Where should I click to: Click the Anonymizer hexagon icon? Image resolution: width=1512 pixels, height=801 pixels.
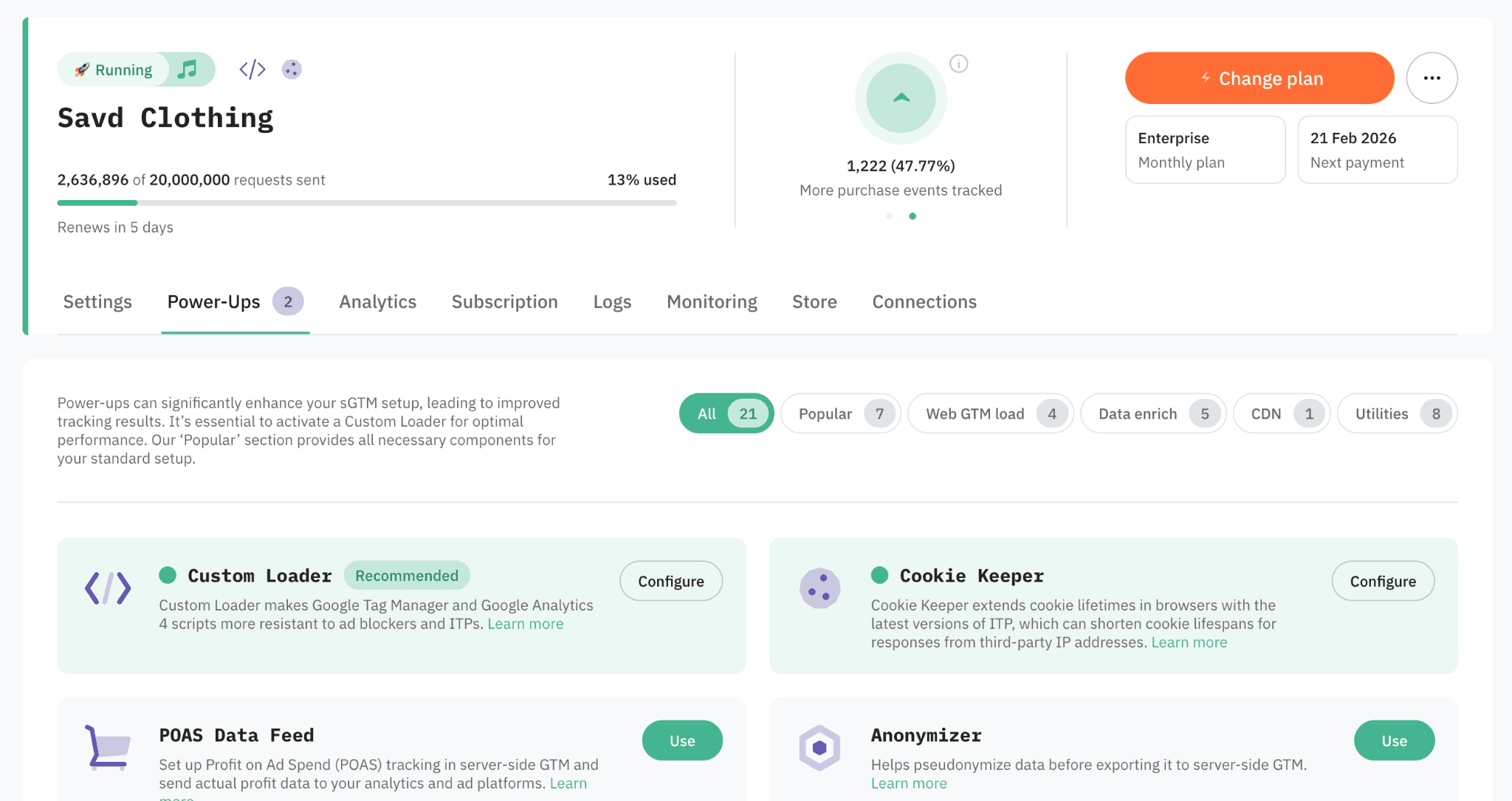click(820, 748)
